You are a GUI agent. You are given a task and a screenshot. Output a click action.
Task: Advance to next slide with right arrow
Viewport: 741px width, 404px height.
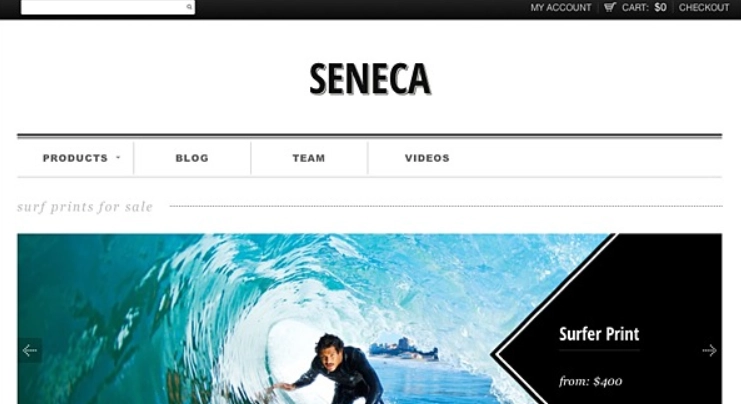point(709,351)
